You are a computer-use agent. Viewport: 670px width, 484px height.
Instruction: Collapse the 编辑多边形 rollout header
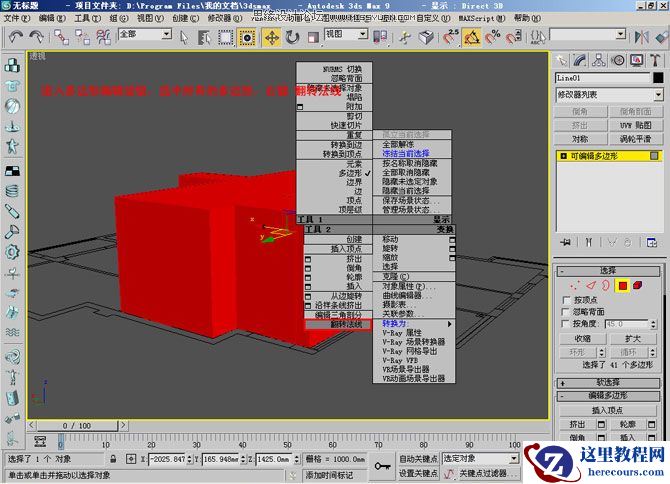pos(608,396)
